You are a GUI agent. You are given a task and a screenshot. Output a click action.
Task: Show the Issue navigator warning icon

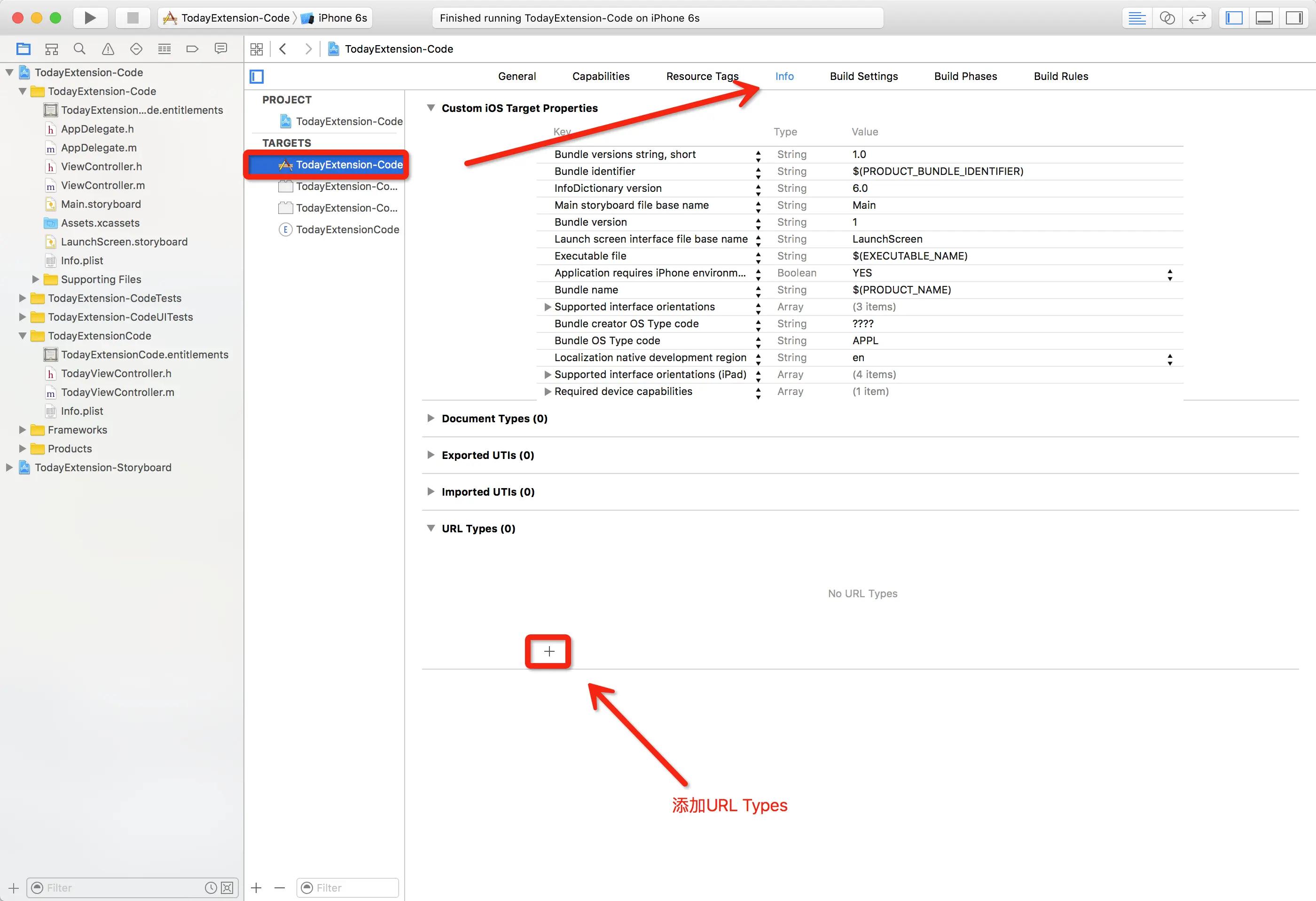tap(108, 49)
